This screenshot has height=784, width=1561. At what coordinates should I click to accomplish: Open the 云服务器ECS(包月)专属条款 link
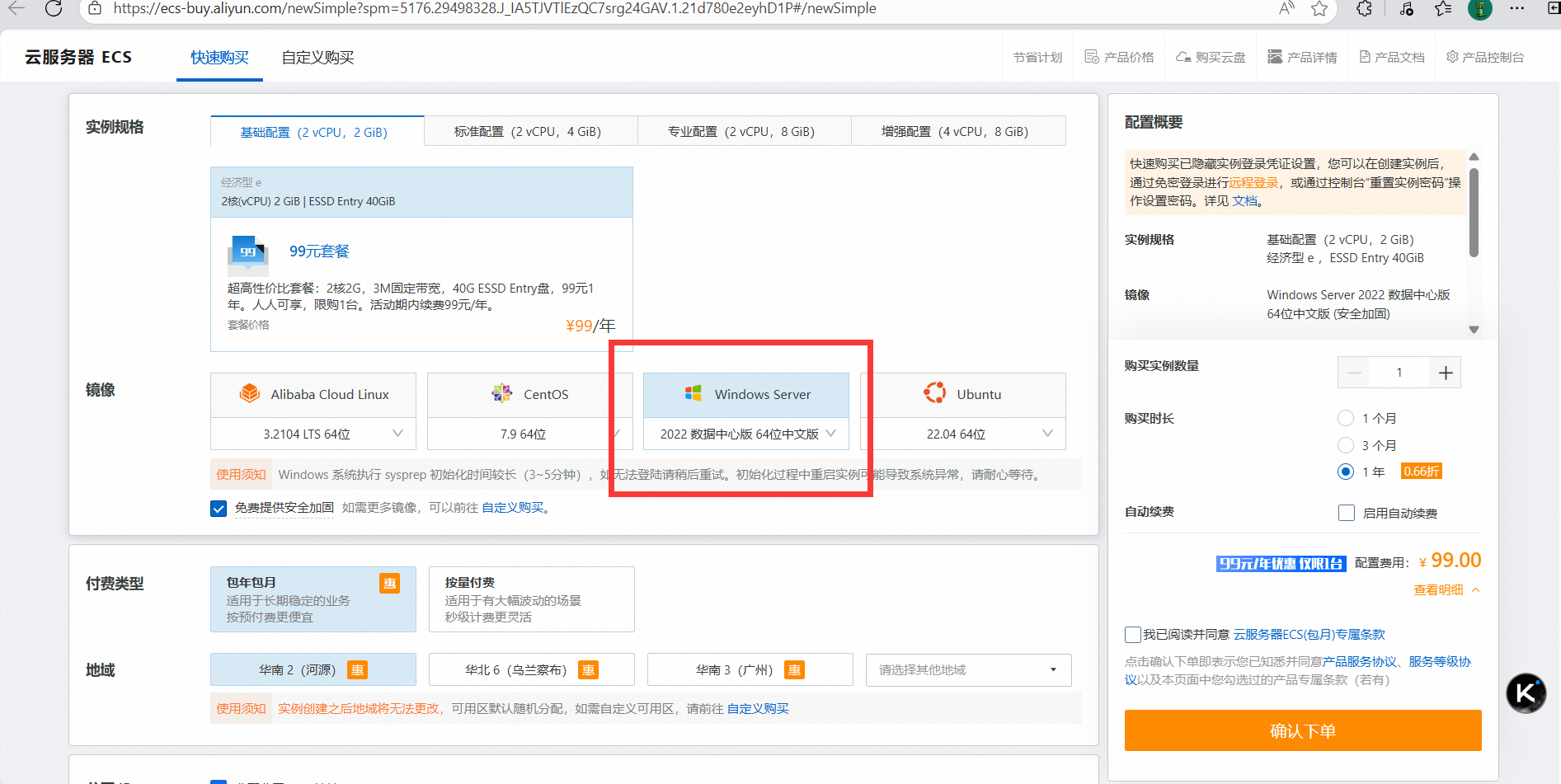coord(1309,634)
